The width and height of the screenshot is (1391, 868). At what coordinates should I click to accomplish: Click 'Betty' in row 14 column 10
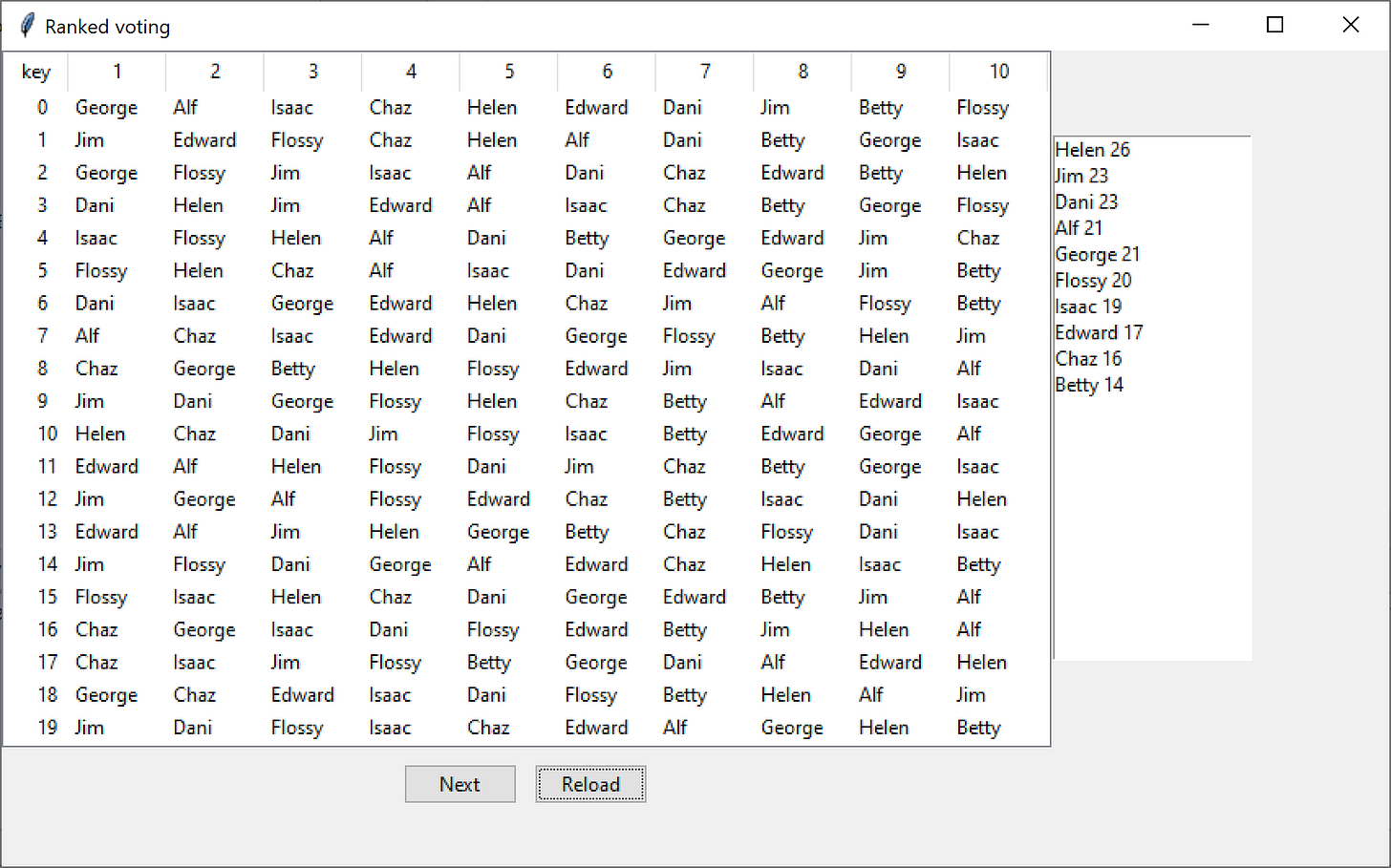click(x=978, y=565)
